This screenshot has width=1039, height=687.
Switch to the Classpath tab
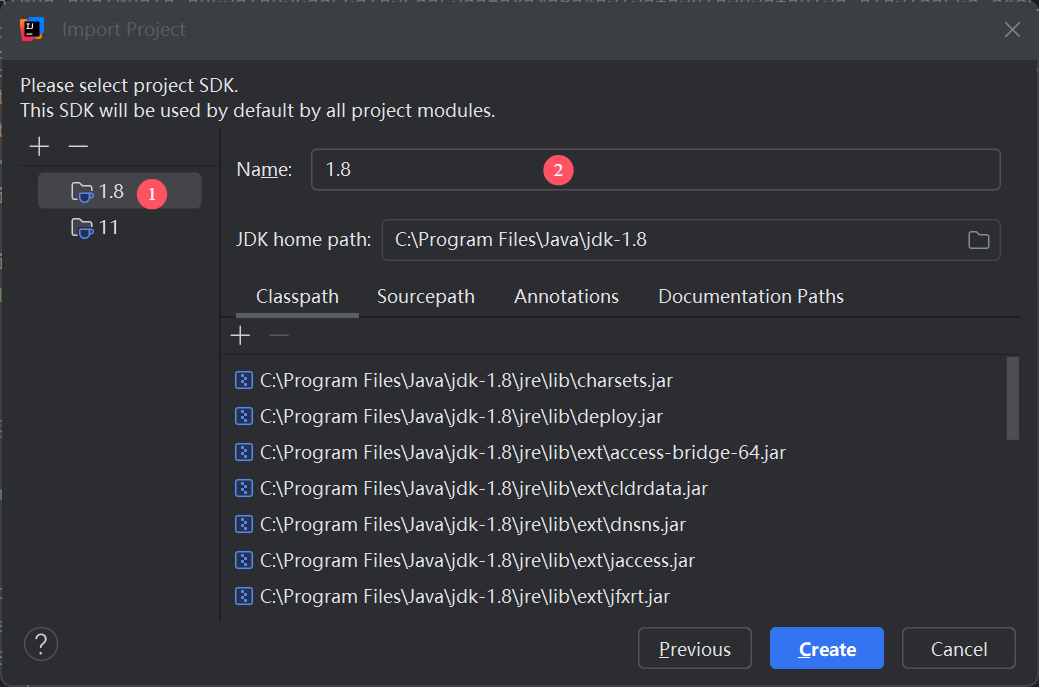[x=297, y=297]
